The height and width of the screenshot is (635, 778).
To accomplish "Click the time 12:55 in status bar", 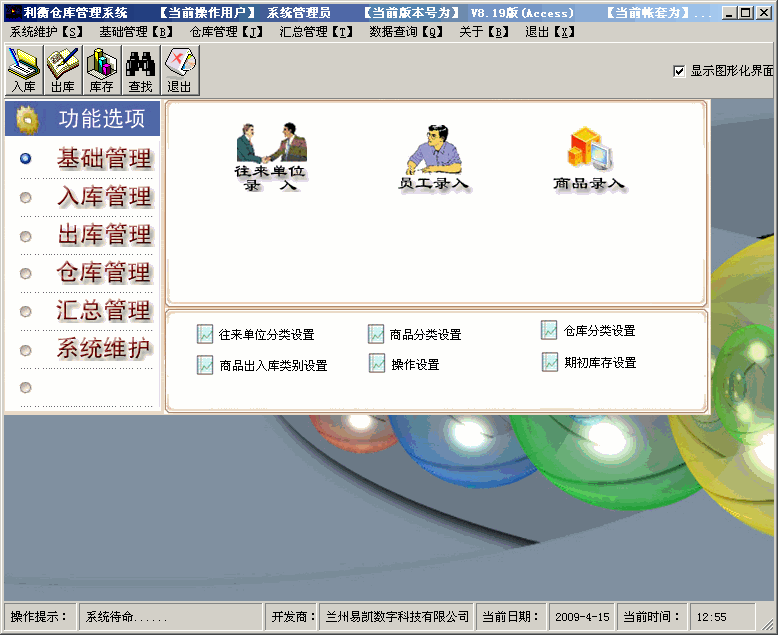I will pos(711,617).
